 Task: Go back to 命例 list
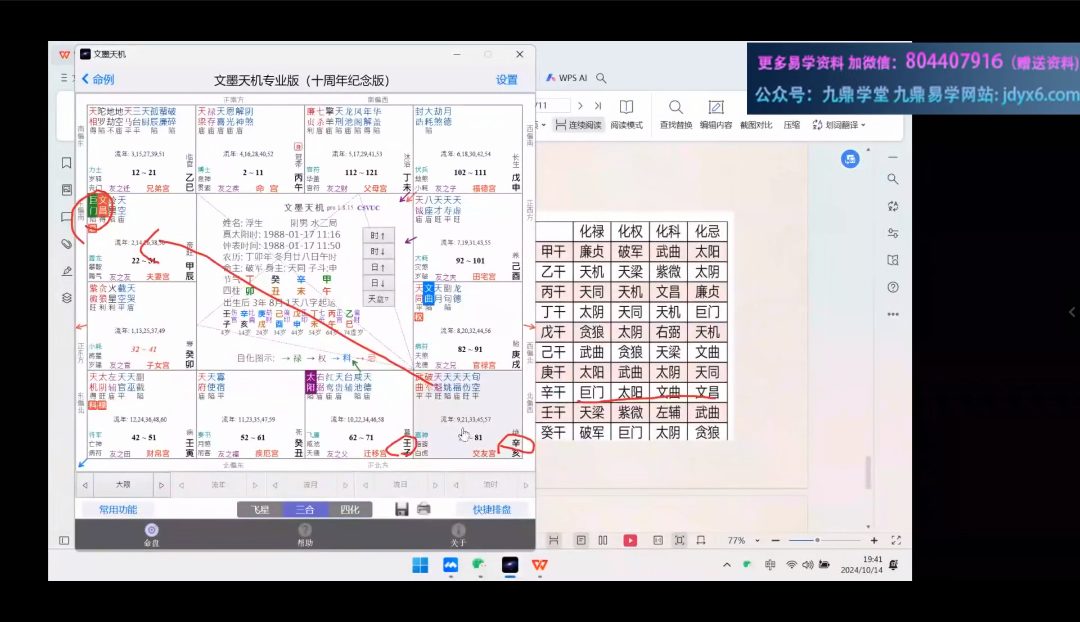[x=98, y=80]
